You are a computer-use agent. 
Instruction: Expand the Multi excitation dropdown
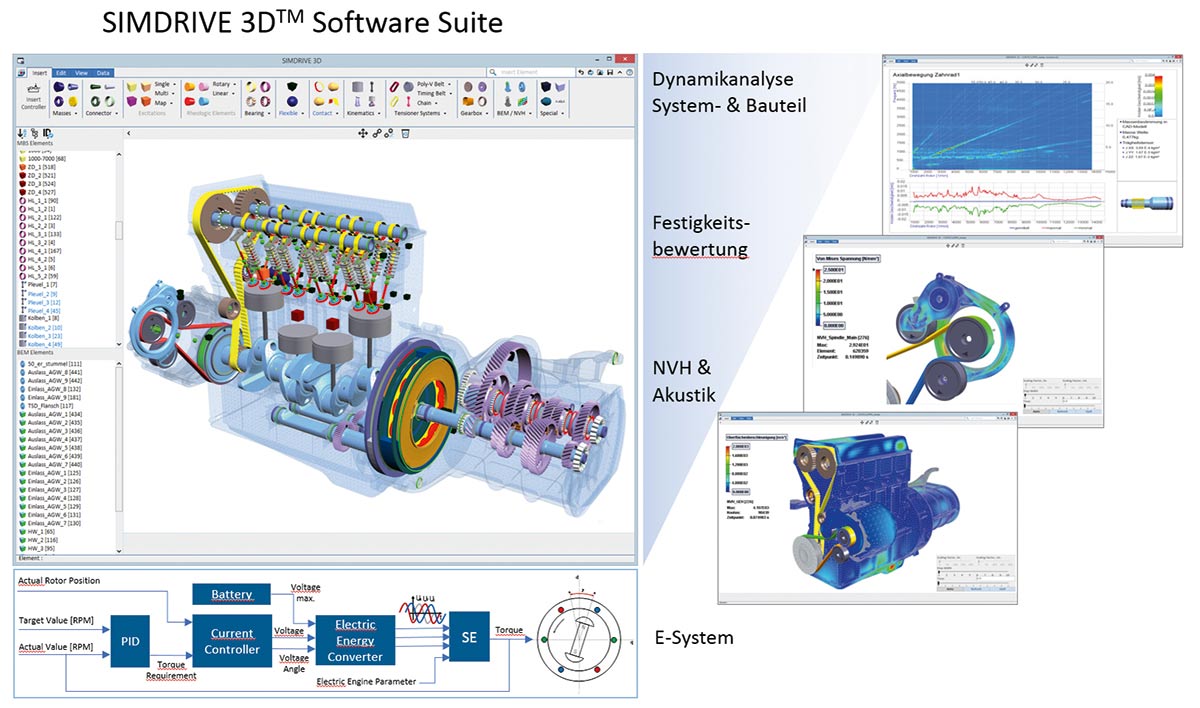point(165,93)
